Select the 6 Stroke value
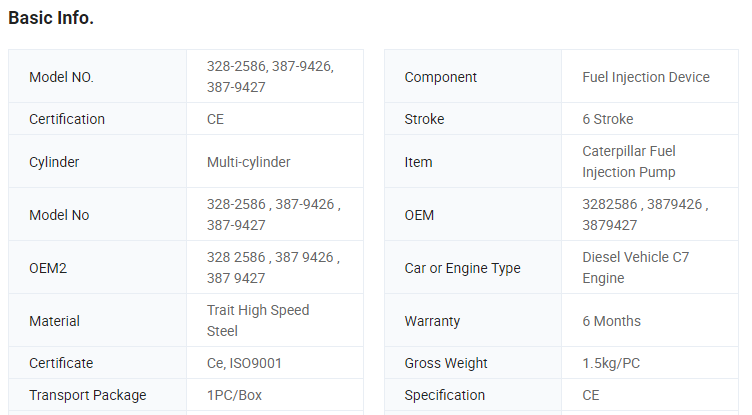The width and height of the screenshot is (752, 415). click(607, 119)
